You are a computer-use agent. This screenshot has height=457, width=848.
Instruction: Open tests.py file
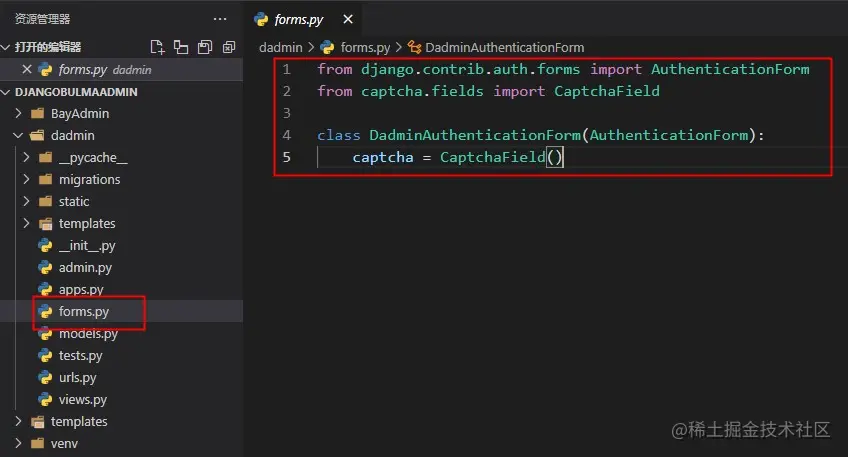coord(80,355)
